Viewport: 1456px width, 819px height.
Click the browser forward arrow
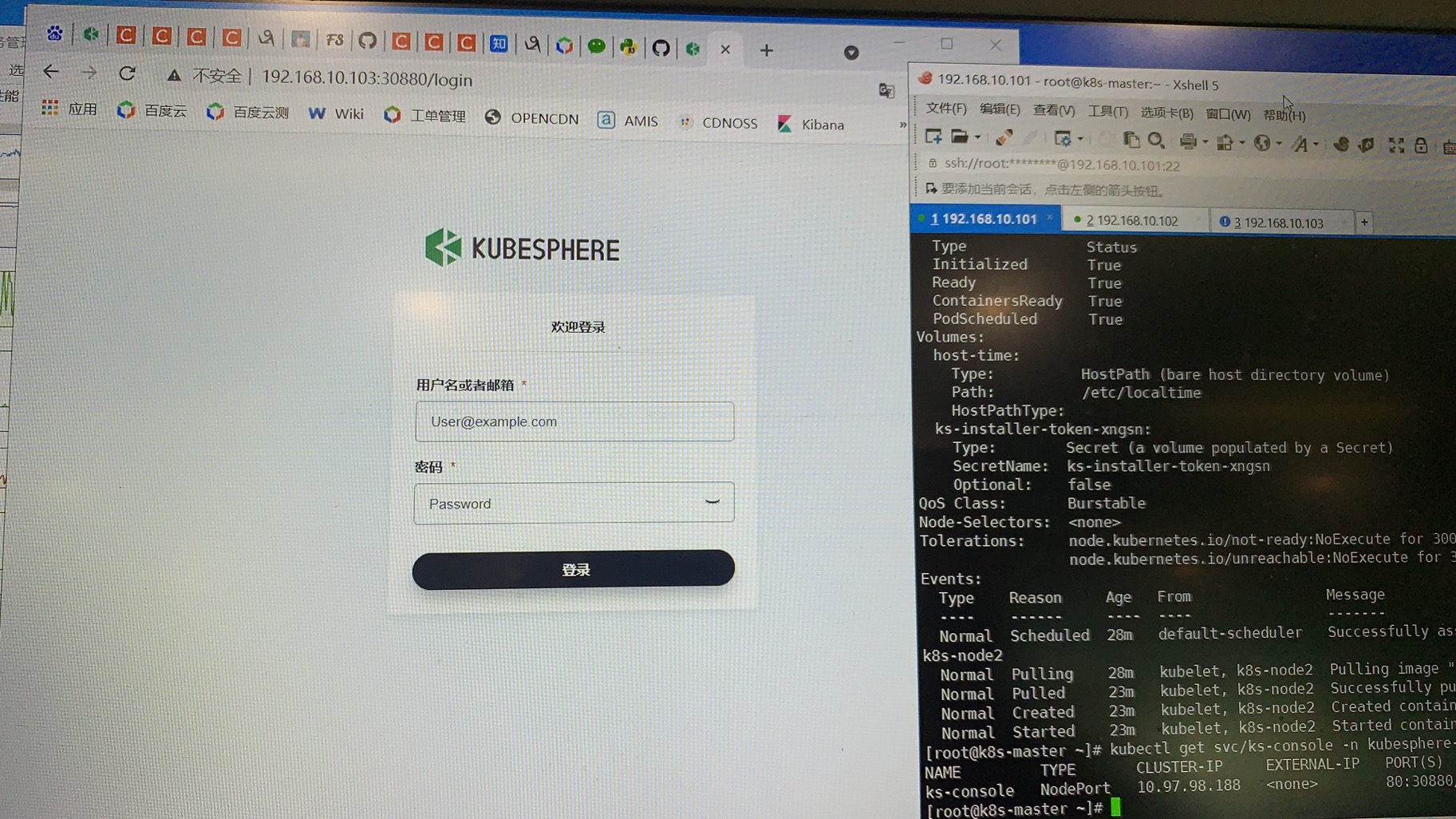pos(89,73)
